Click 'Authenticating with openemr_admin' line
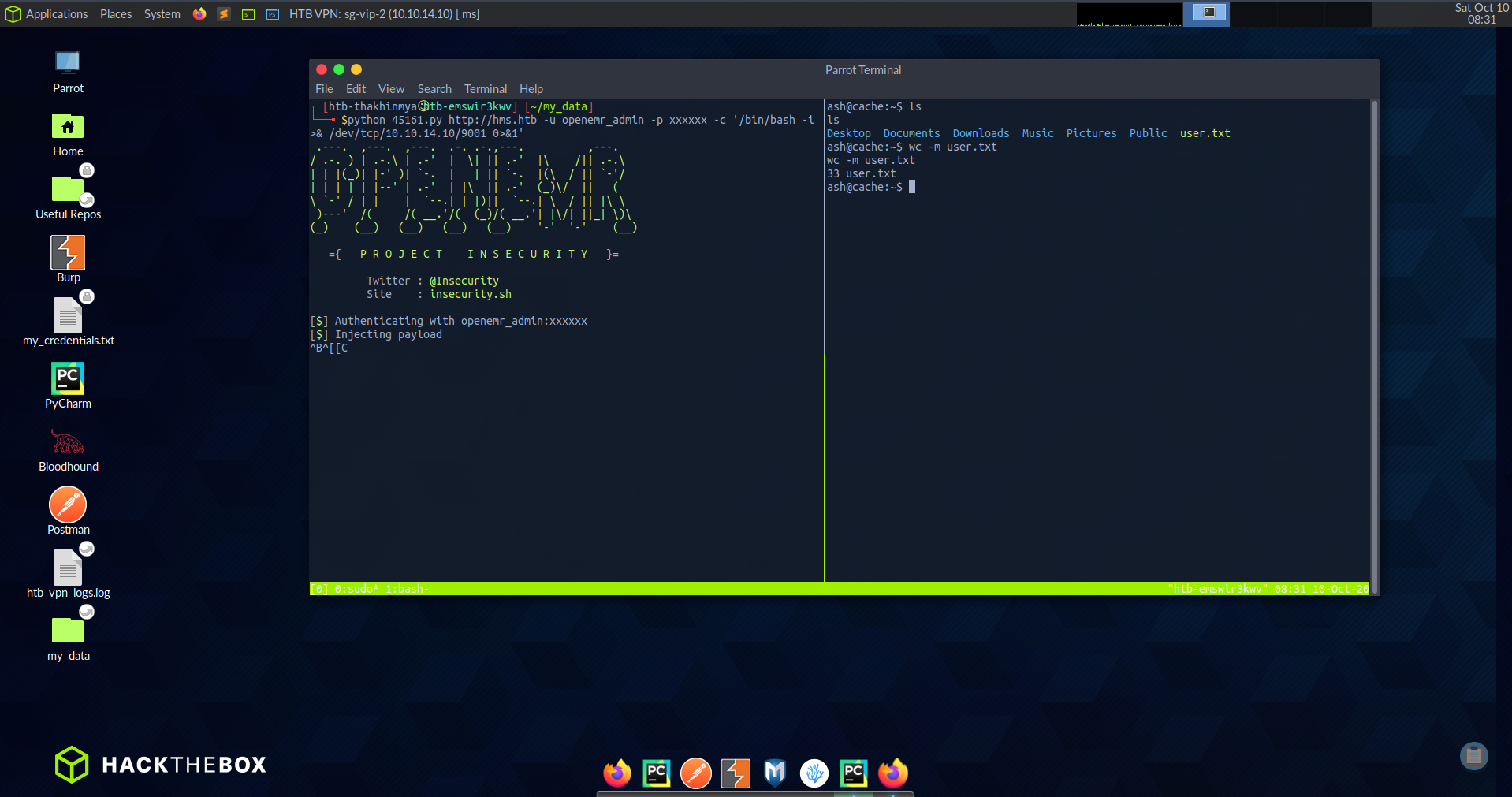 pyautogui.click(x=449, y=321)
